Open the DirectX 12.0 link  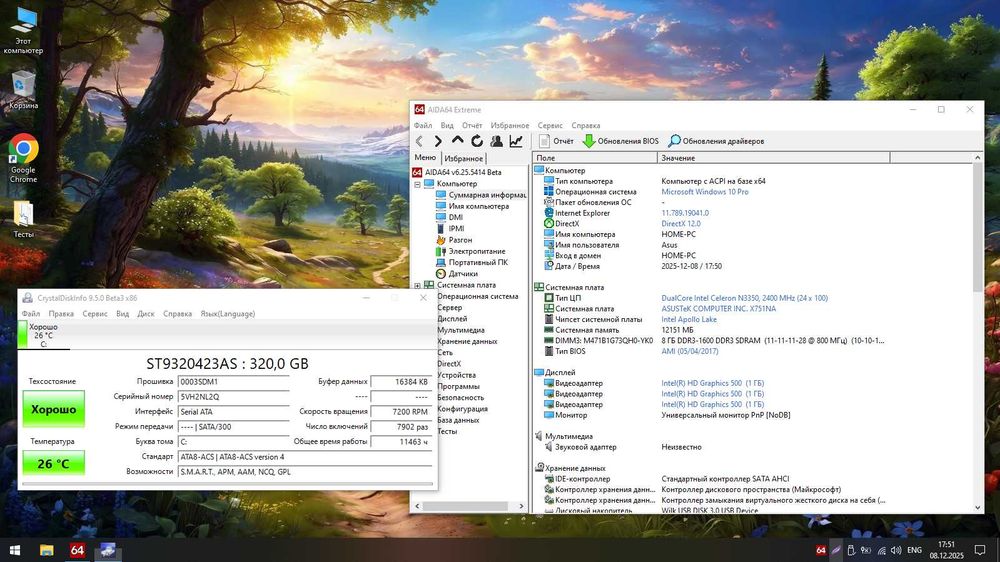tap(680, 223)
